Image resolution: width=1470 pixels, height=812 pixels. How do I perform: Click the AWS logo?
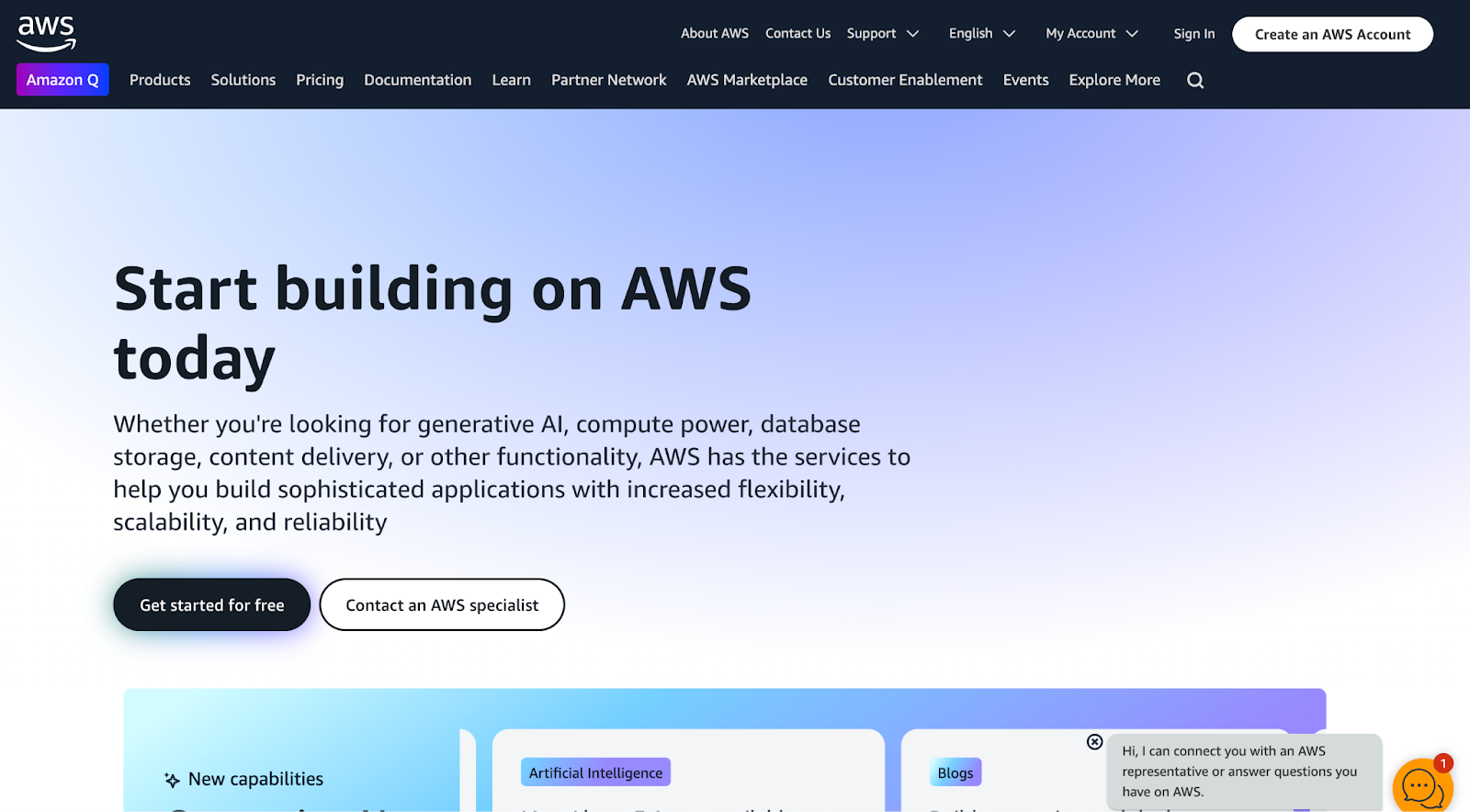[x=46, y=34]
